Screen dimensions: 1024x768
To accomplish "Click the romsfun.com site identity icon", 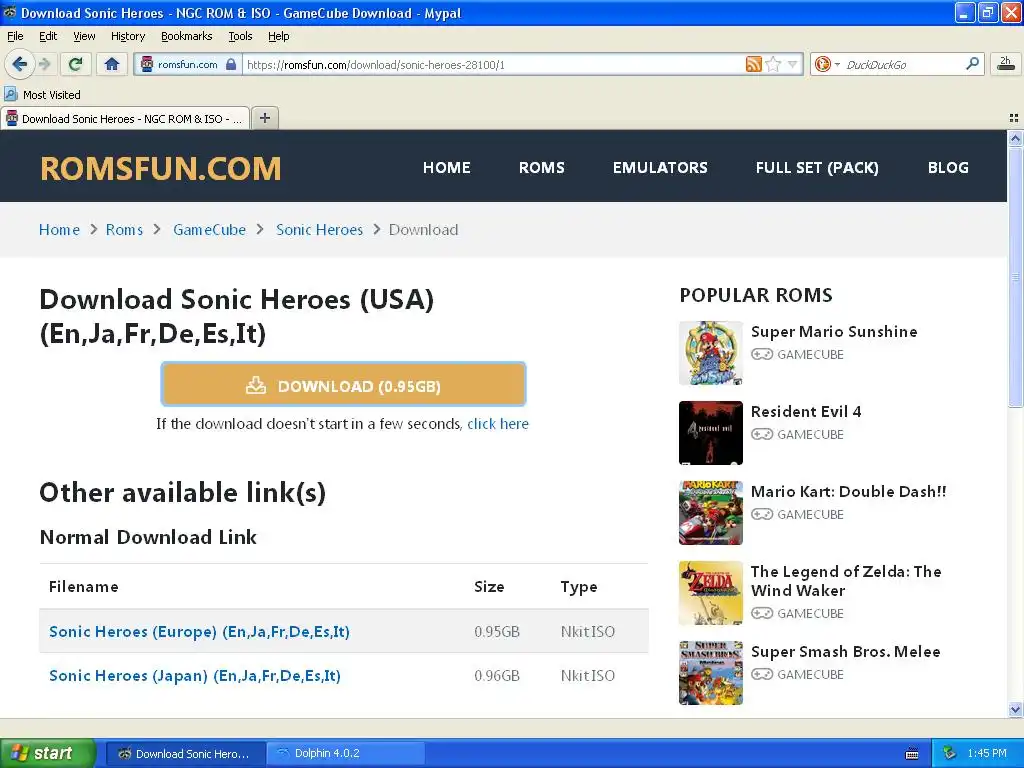I will tap(147, 64).
